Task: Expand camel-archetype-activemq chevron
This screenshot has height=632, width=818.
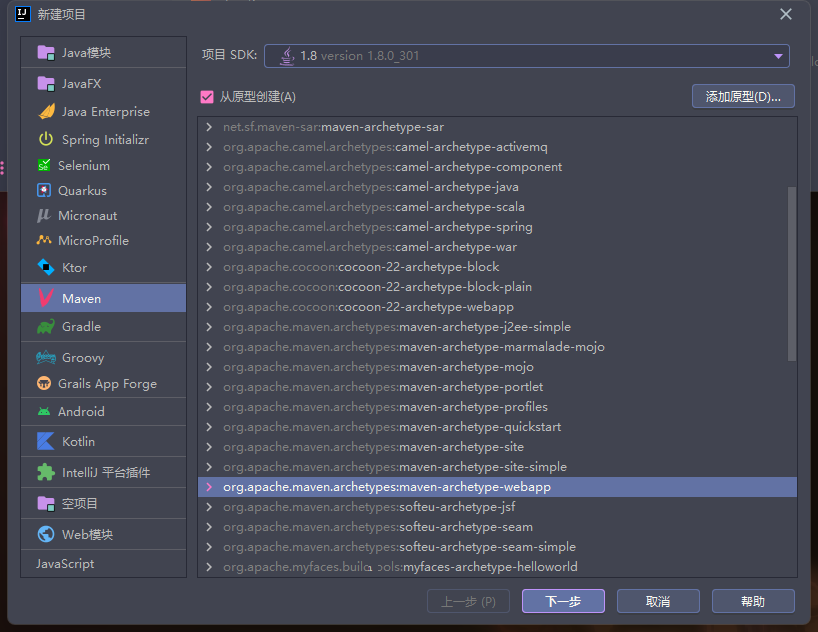Action: pyautogui.click(x=209, y=147)
